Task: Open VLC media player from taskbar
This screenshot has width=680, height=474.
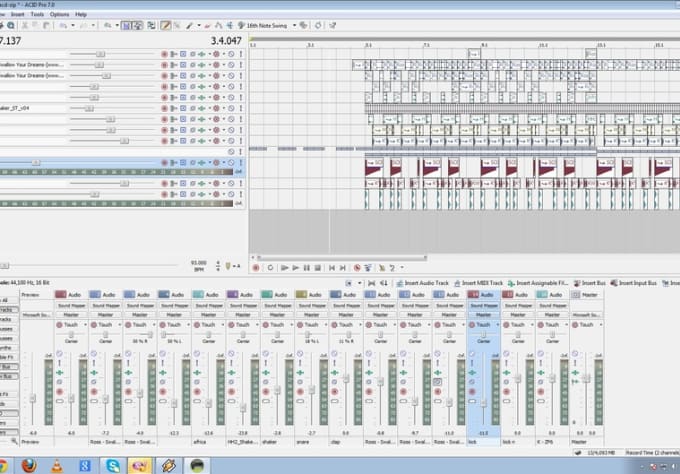Action: point(57,465)
